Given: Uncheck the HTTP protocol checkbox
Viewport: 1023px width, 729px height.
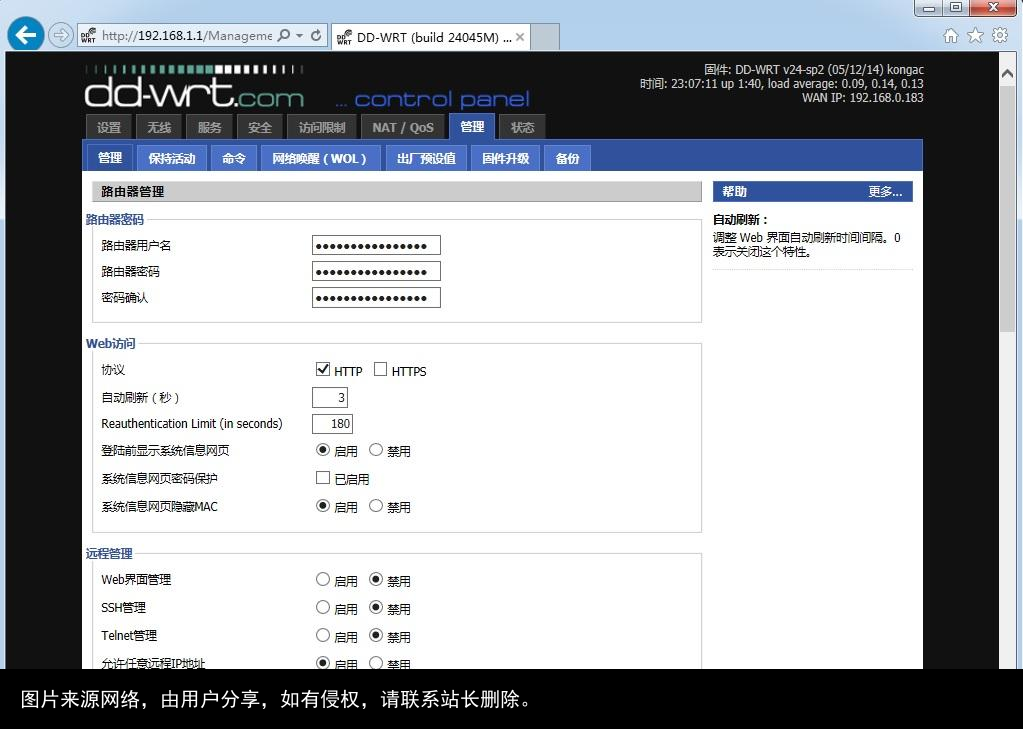Looking at the screenshot, I should pos(323,369).
